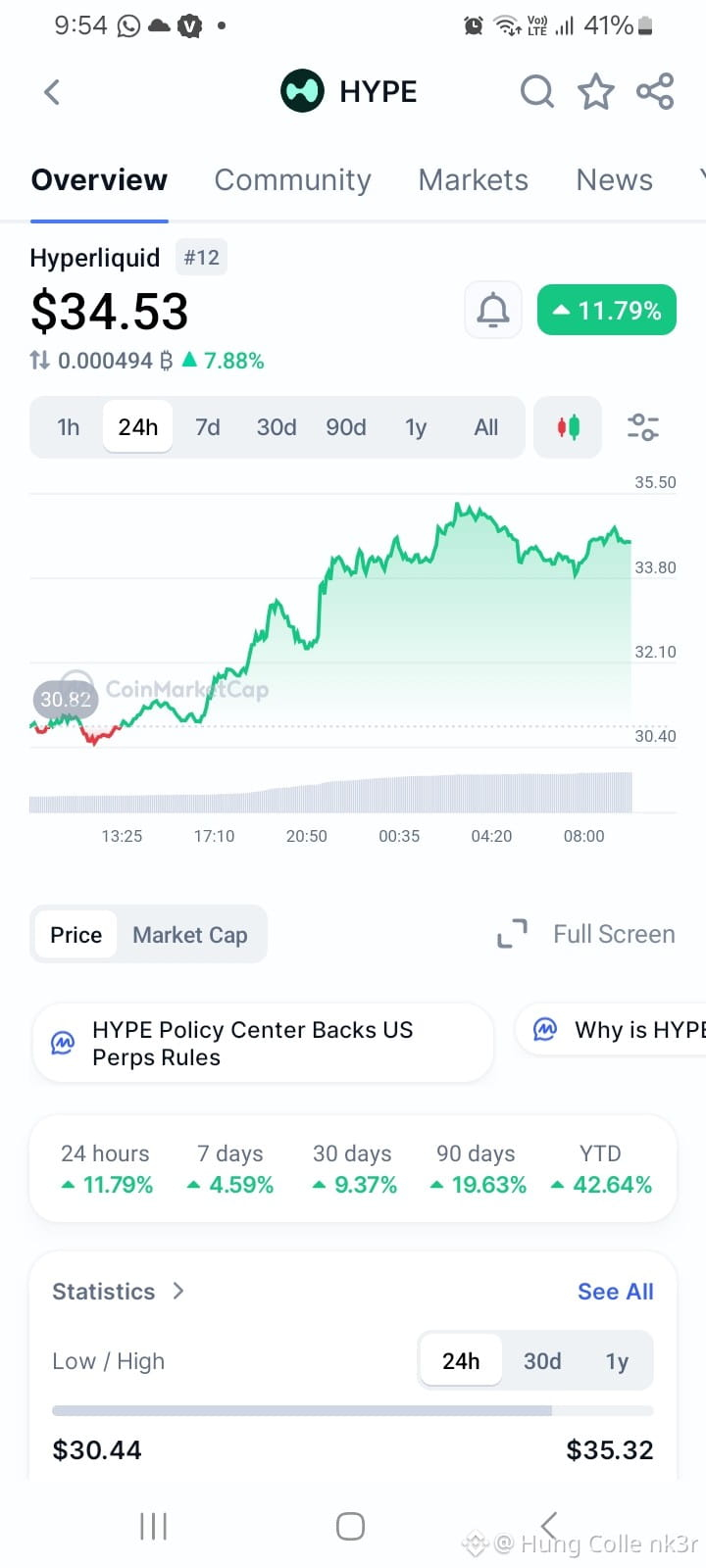706x1568 pixels.
Task: Set a price alert with bell icon
Action: (x=492, y=311)
